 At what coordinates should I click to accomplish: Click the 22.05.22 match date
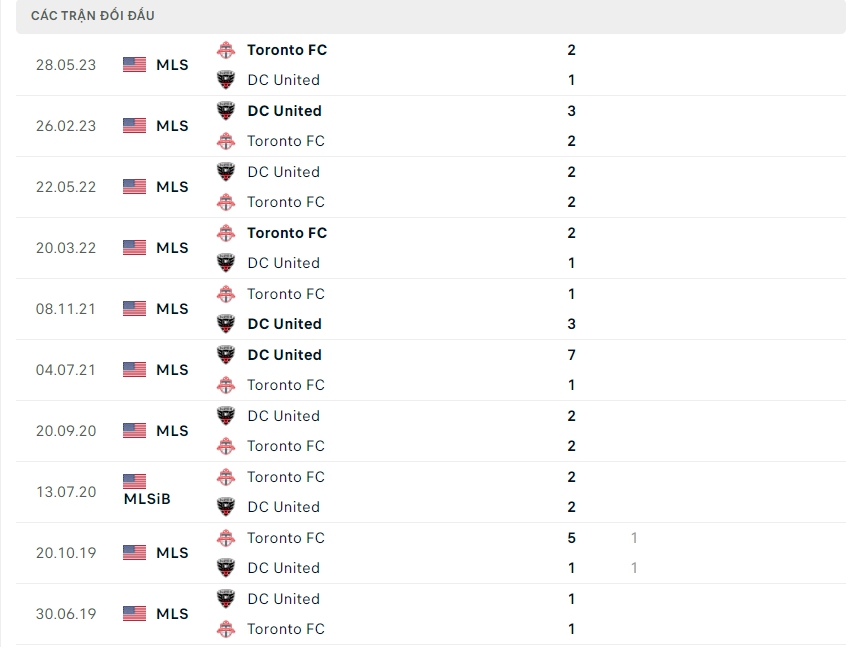[66, 187]
